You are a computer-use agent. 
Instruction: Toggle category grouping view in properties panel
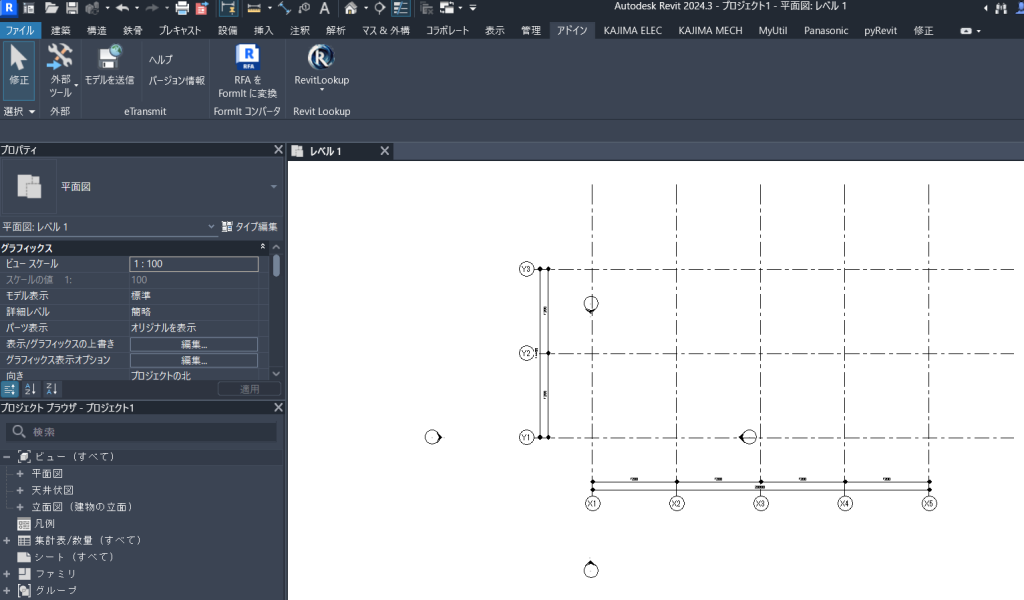(9, 389)
